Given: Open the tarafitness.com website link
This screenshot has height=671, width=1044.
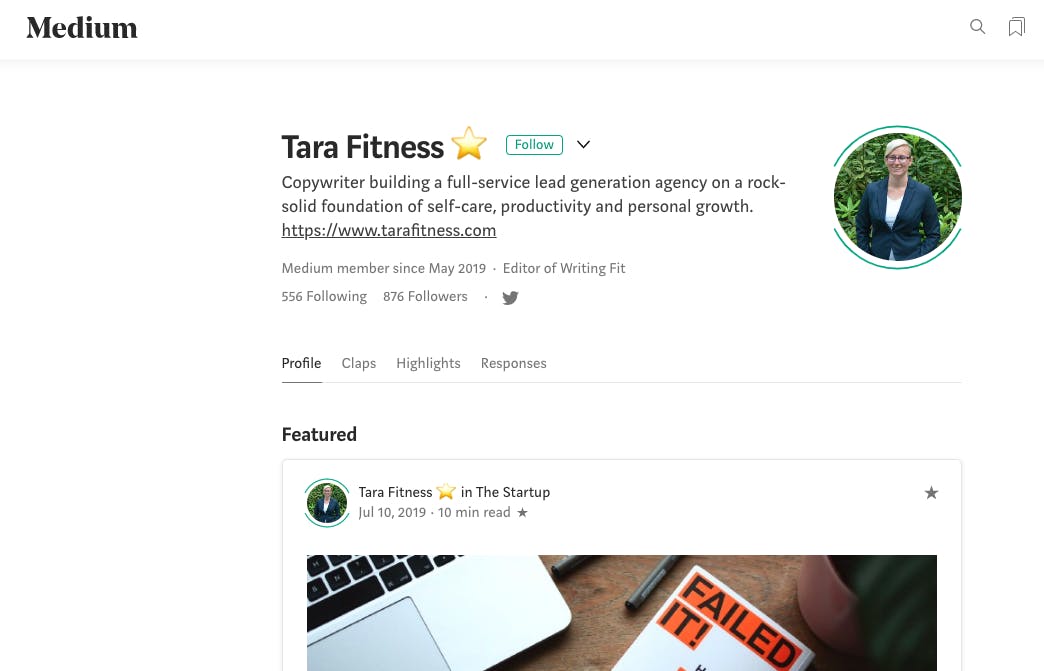Looking at the screenshot, I should pyautogui.click(x=389, y=230).
